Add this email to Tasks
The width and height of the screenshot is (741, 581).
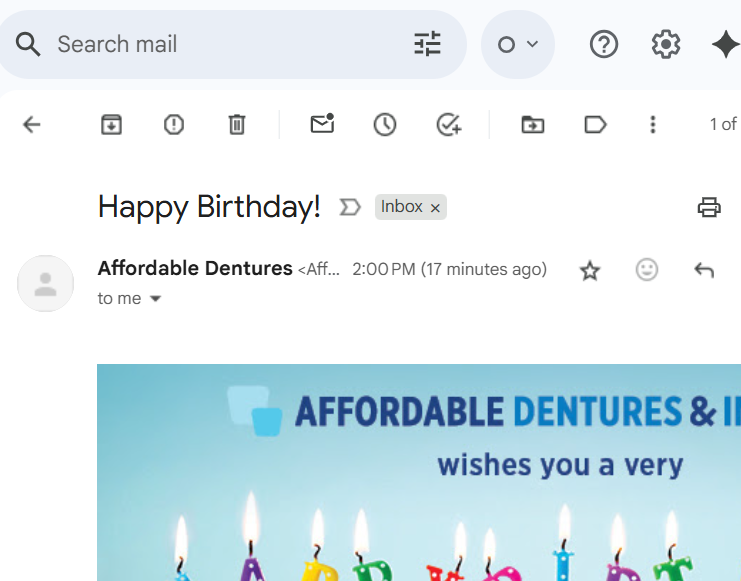pyautogui.click(x=449, y=124)
